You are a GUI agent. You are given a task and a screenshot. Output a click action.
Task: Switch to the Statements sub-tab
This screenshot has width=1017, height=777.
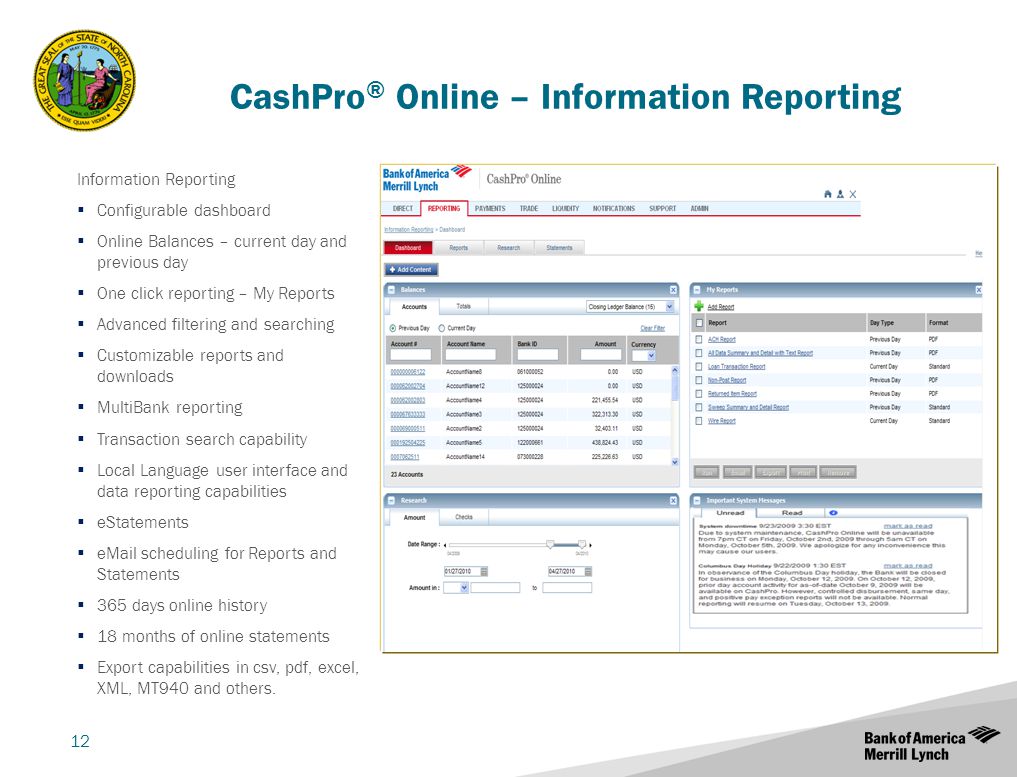coord(559,248)
